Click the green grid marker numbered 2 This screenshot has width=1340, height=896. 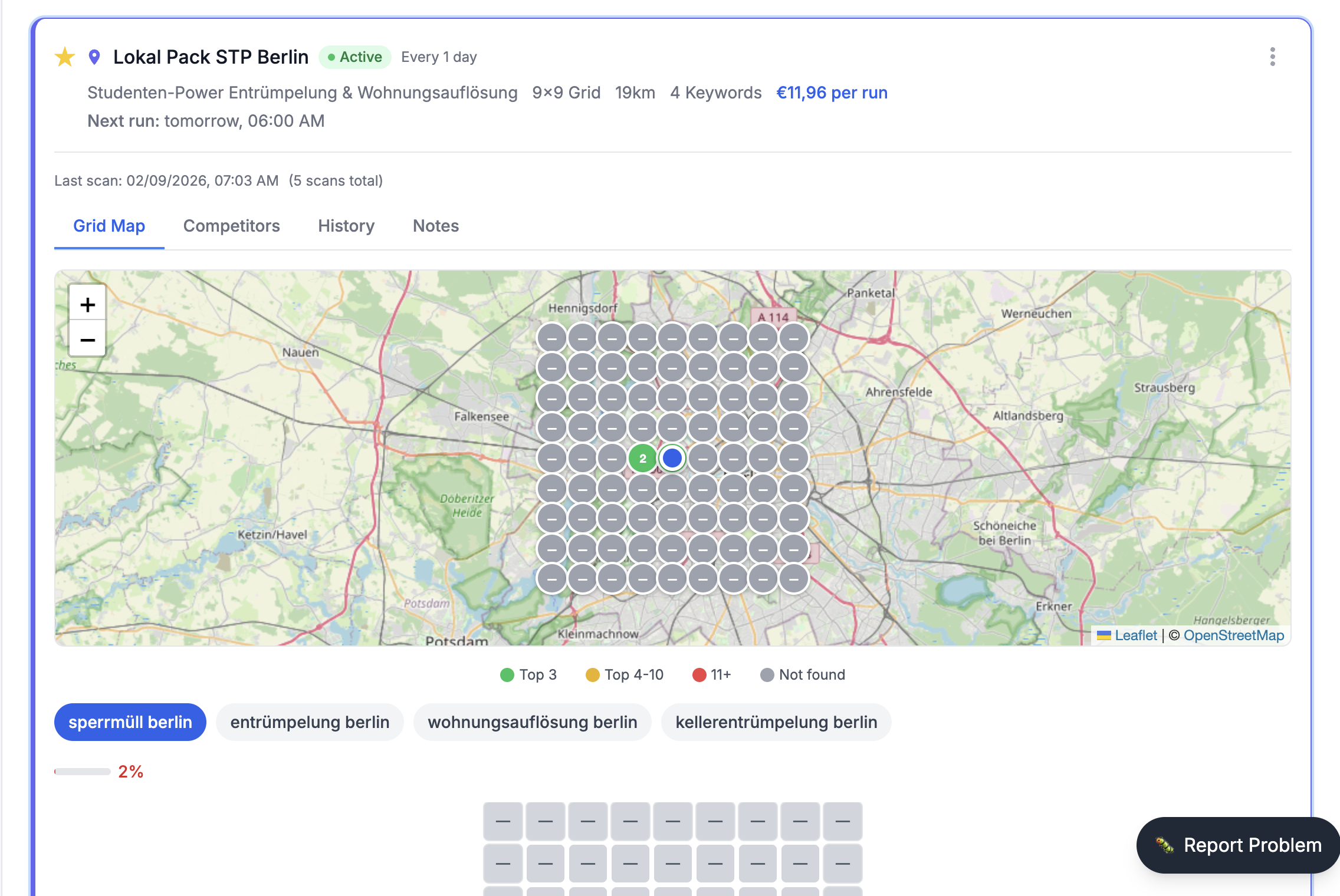(642, 459)
